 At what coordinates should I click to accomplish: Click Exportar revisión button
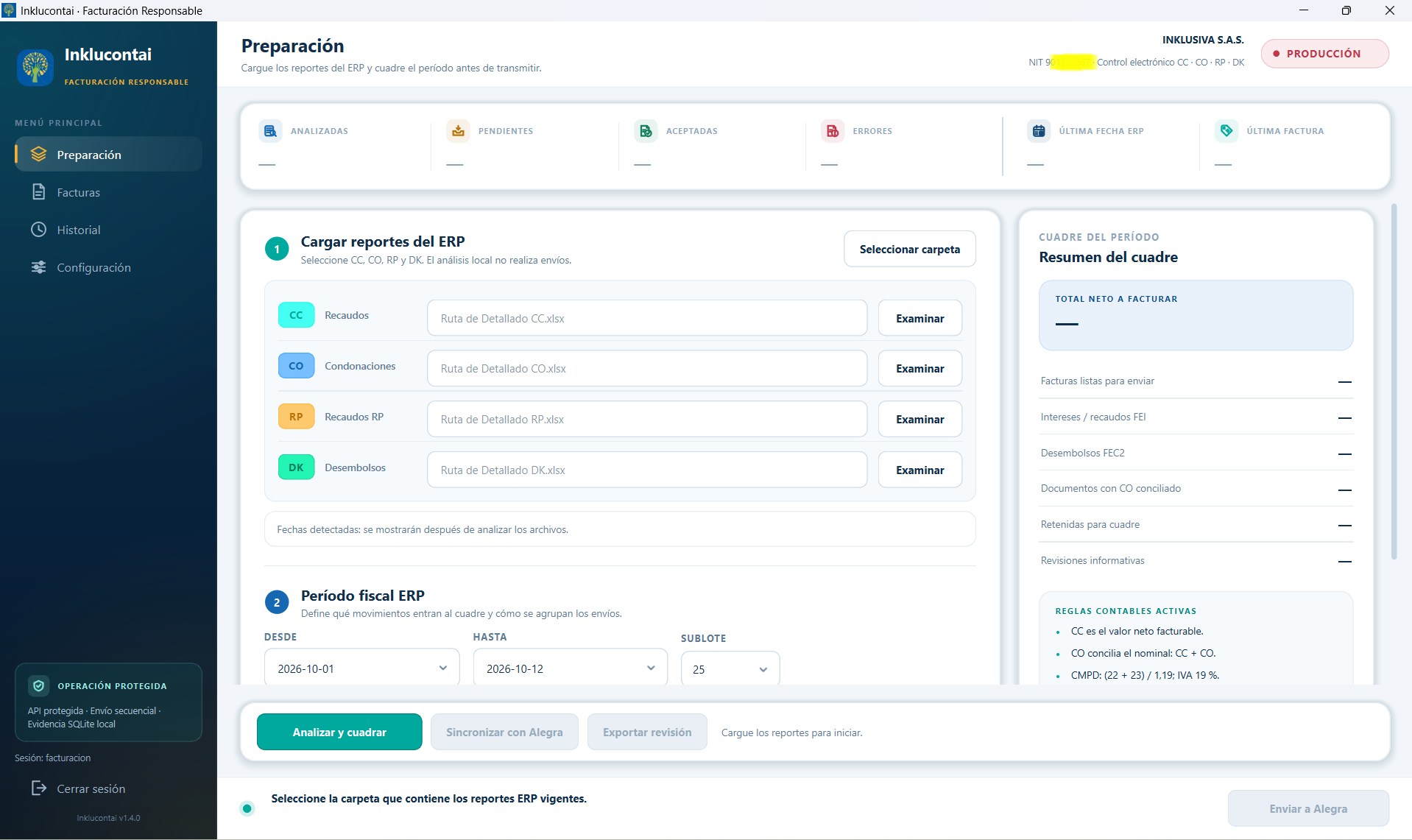[647, 732]
